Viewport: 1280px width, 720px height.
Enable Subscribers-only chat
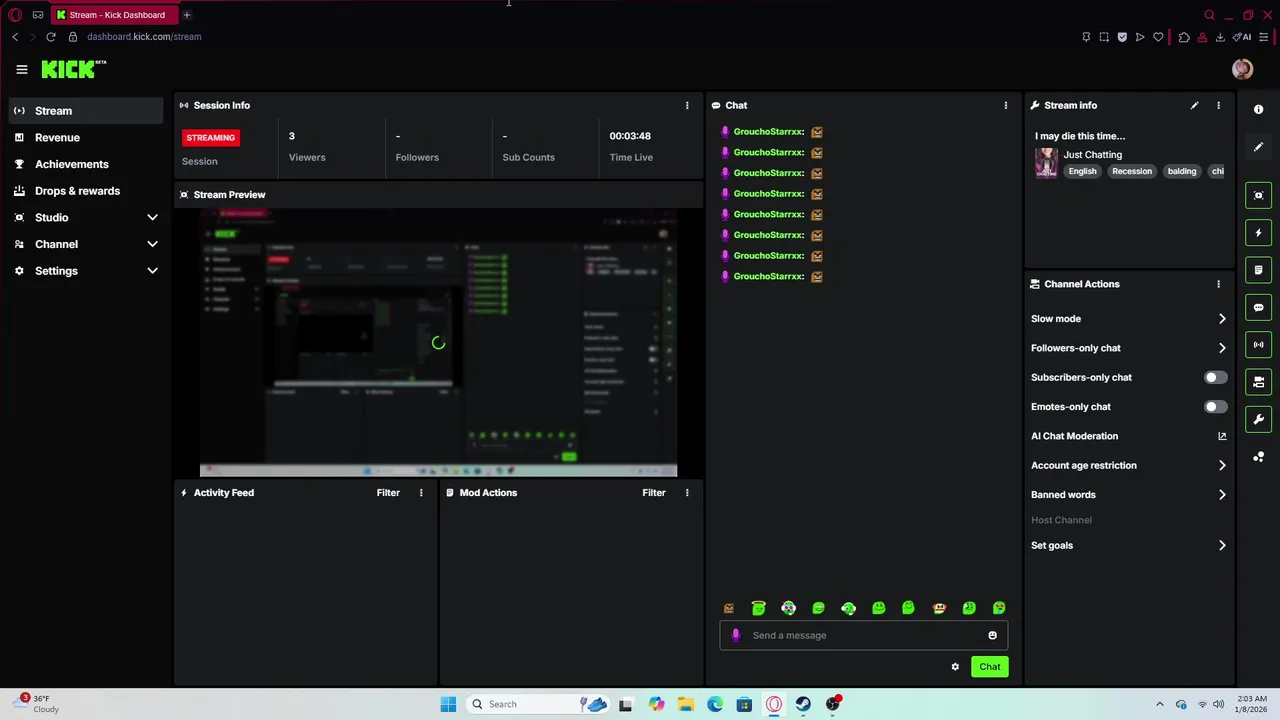[1215, 377]
